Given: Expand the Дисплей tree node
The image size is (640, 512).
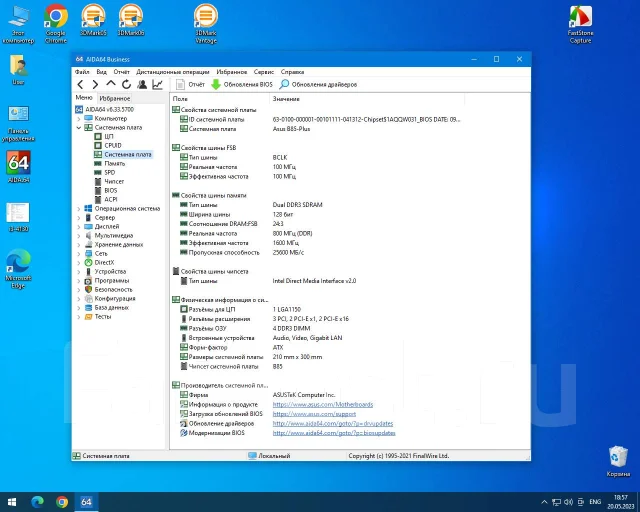Looking at the screenshot, I should (x=79, y=227).
